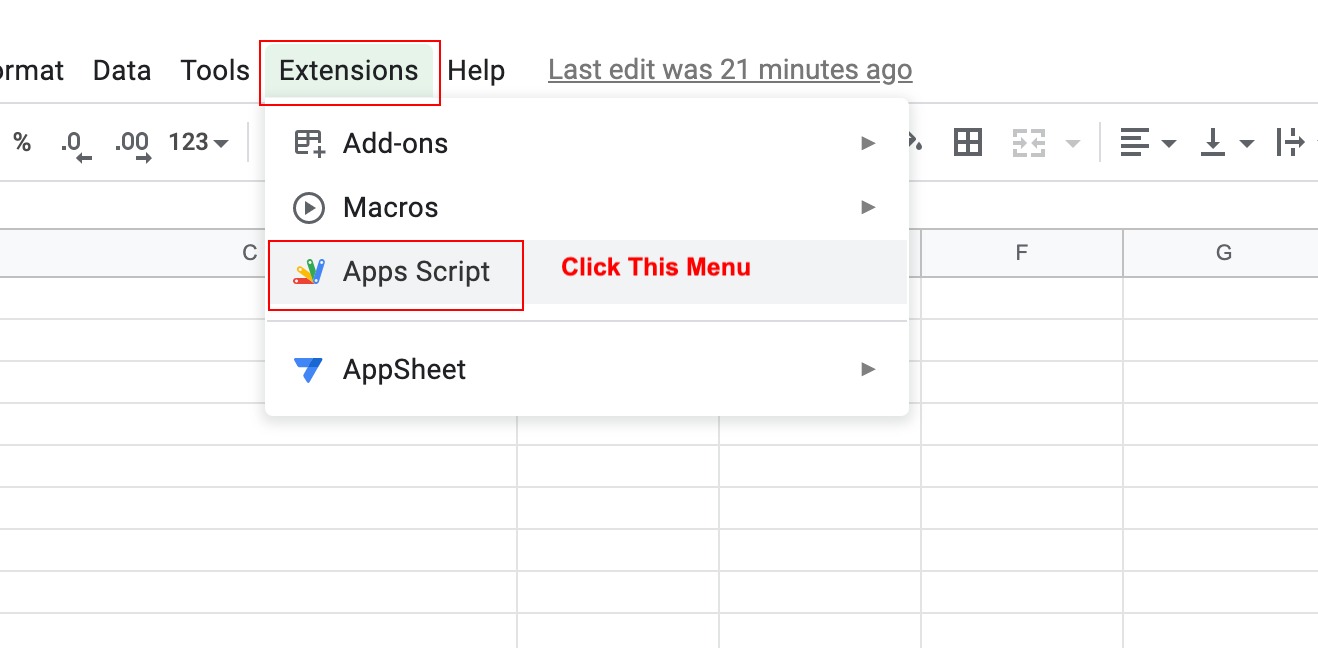Select the column F header
The width and height of the screenshot is (1318, 648).
(x=1020, y=253)
